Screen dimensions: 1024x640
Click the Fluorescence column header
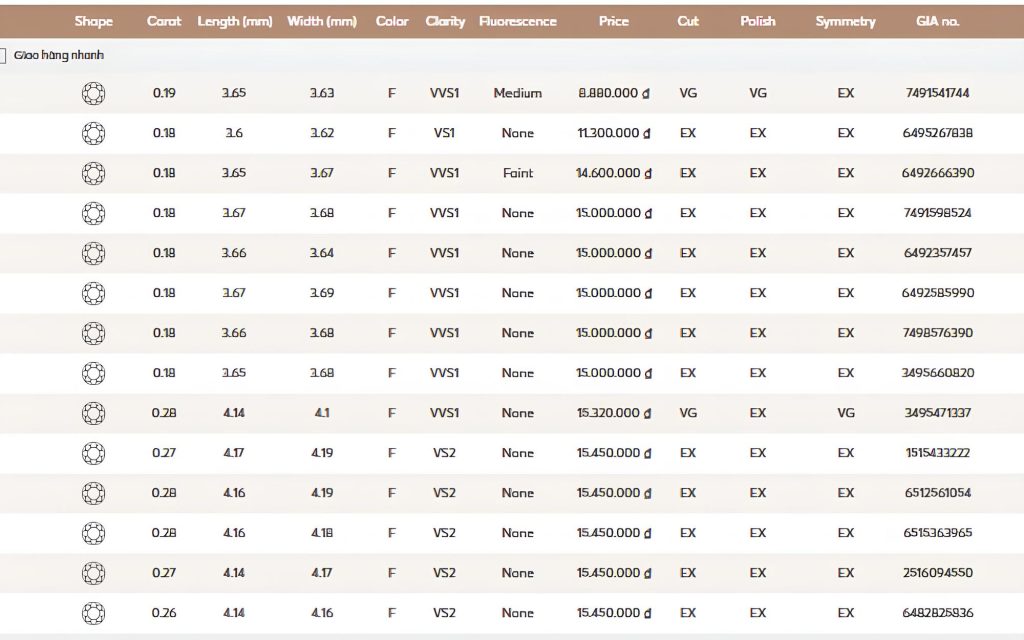[x=518, y=21]
